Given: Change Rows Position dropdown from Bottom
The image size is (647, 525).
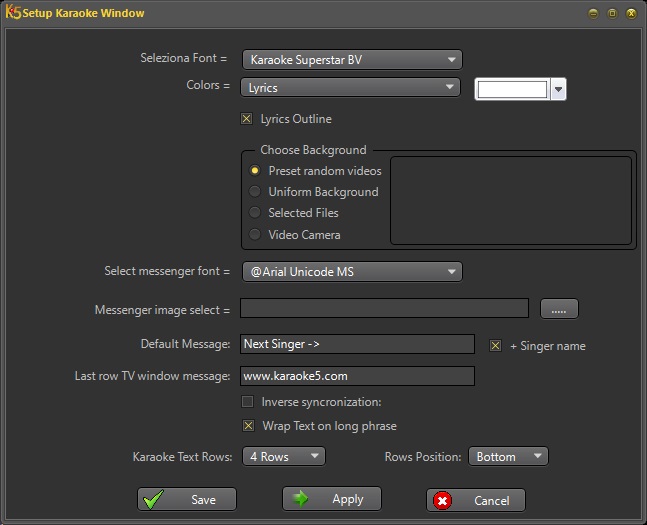Looking at the screenshot, I should 508,457.
